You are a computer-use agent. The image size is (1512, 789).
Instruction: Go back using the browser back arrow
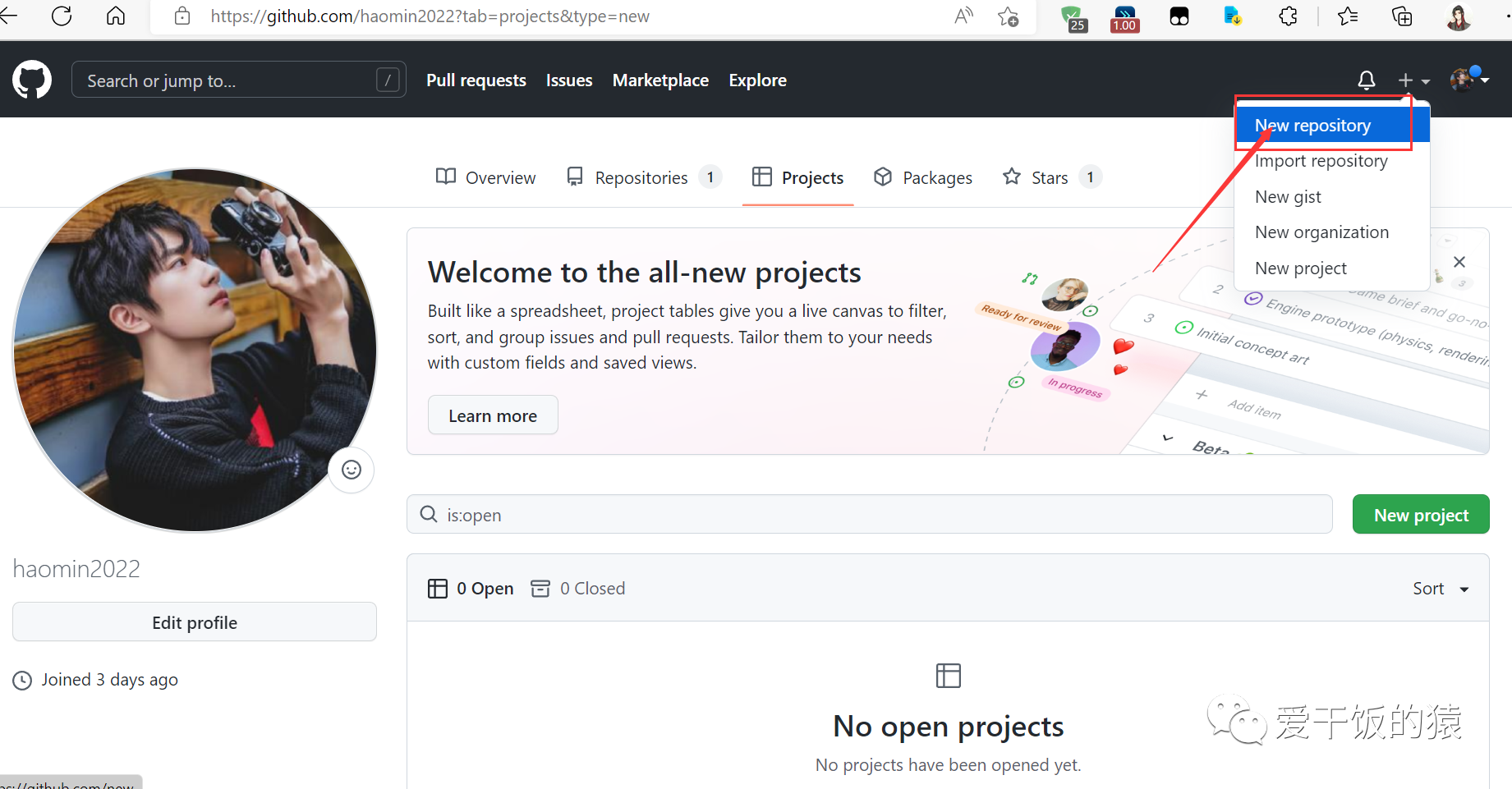(x=9, y=16)
